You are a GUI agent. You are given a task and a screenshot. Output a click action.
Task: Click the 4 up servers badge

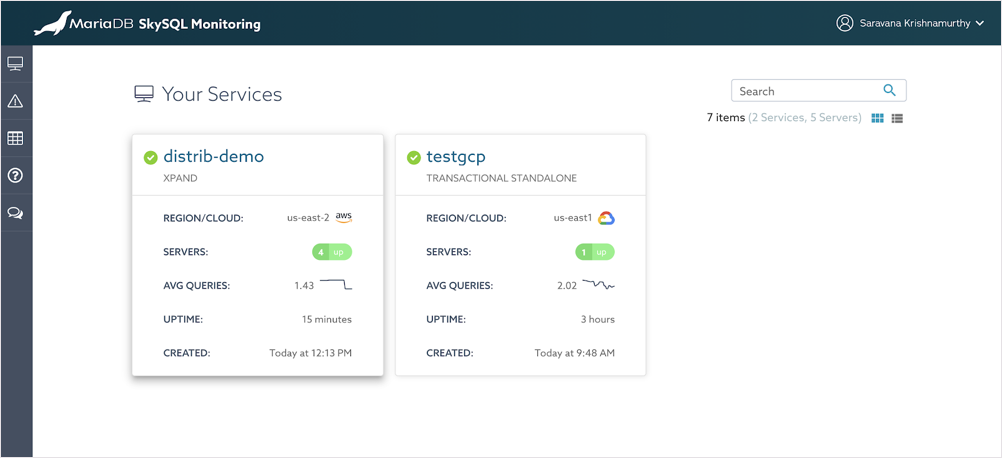[x=332, y=252]
